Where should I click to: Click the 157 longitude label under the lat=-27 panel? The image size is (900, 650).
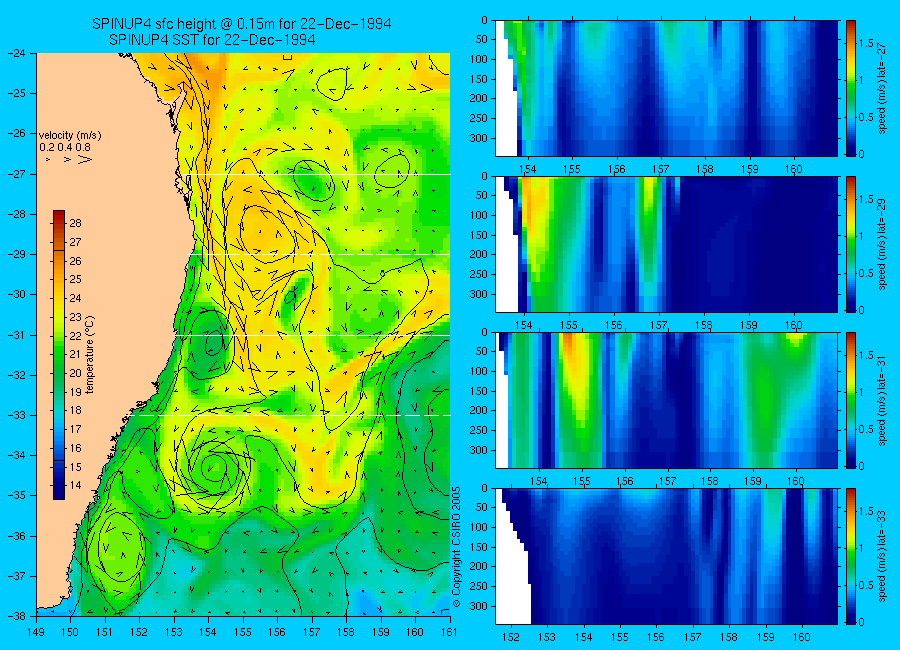click(660, 169)
